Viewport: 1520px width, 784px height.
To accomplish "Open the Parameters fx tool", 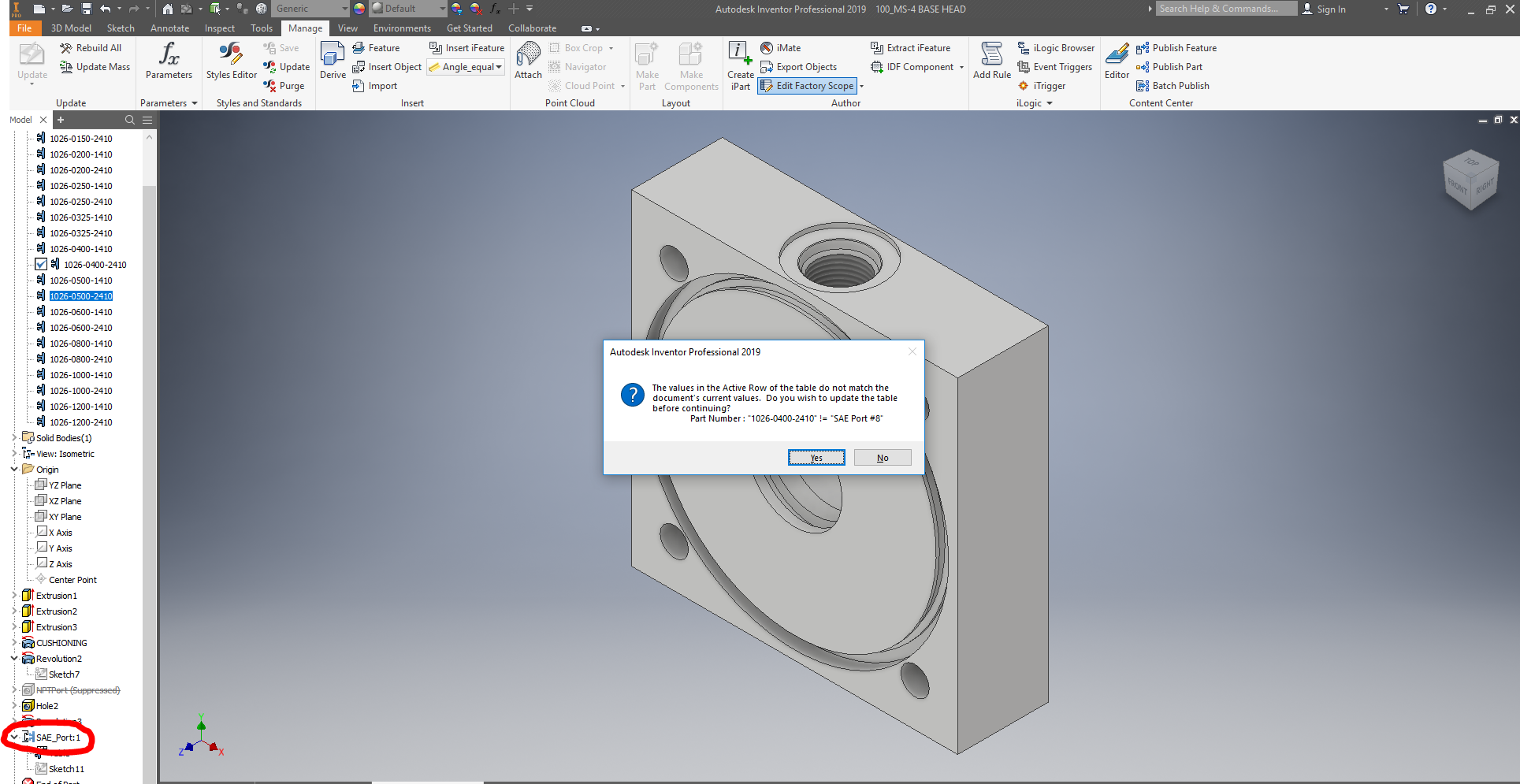I will point(169,61).
